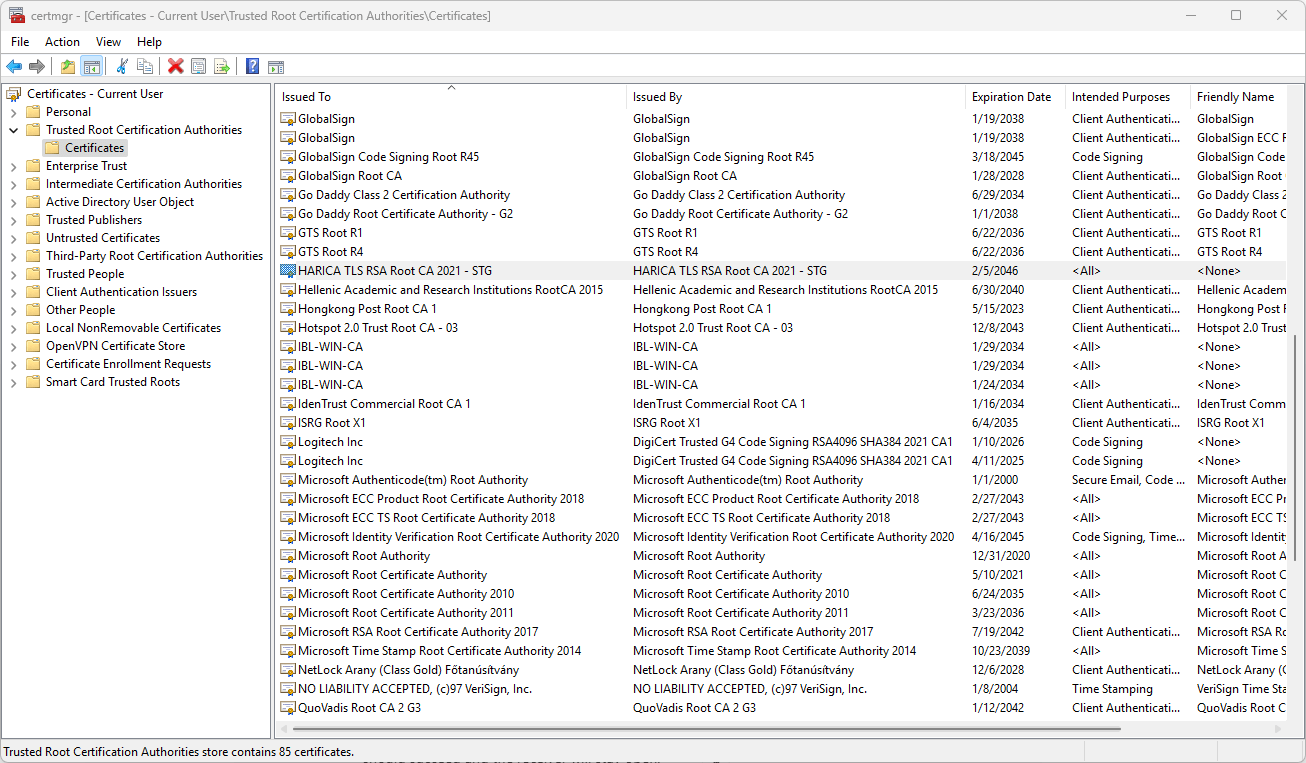Select Hotspot 2.0 Trust Root CA - 03 row
1306x763 pixels.
pos(781,328)
